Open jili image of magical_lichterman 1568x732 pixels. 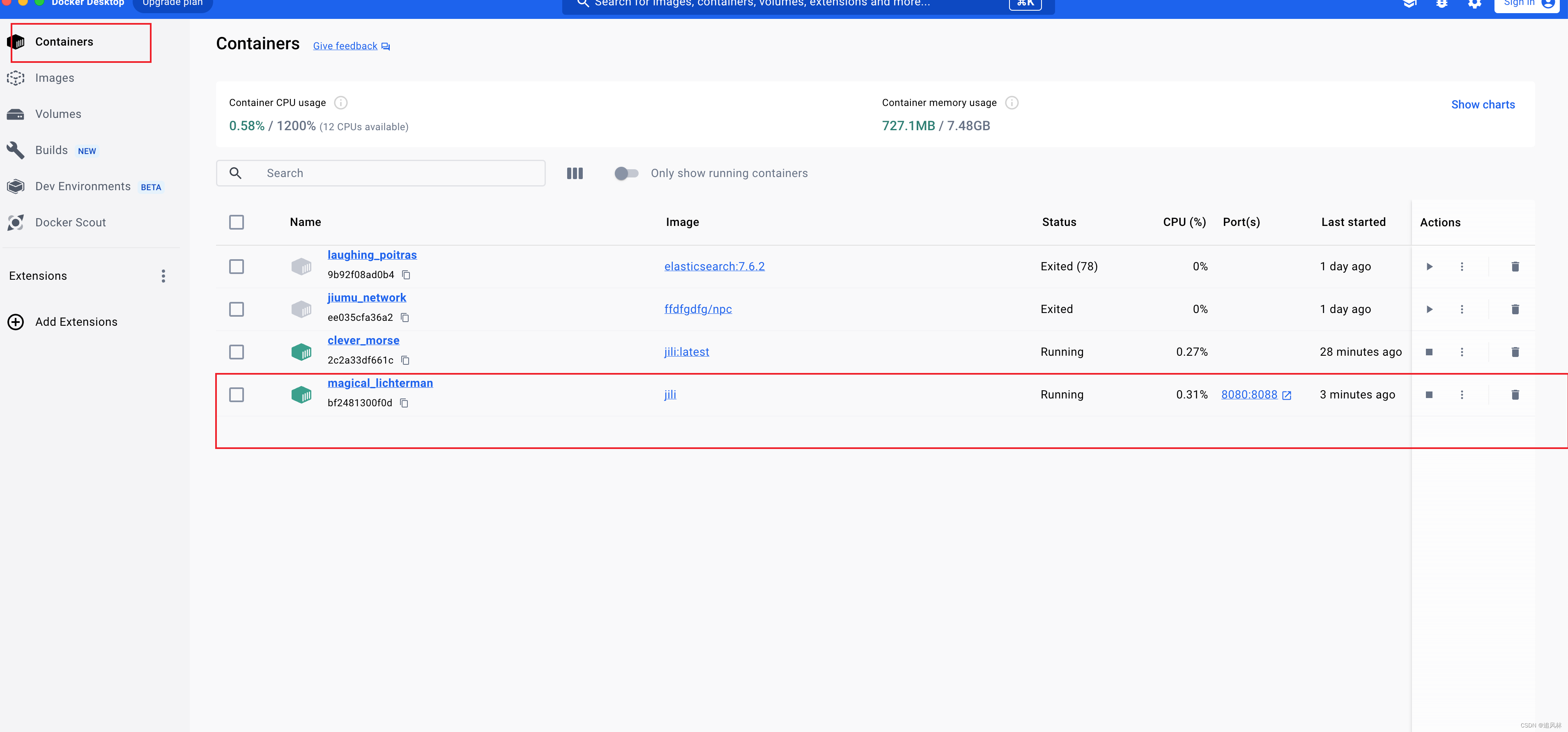tap(669, 395)
